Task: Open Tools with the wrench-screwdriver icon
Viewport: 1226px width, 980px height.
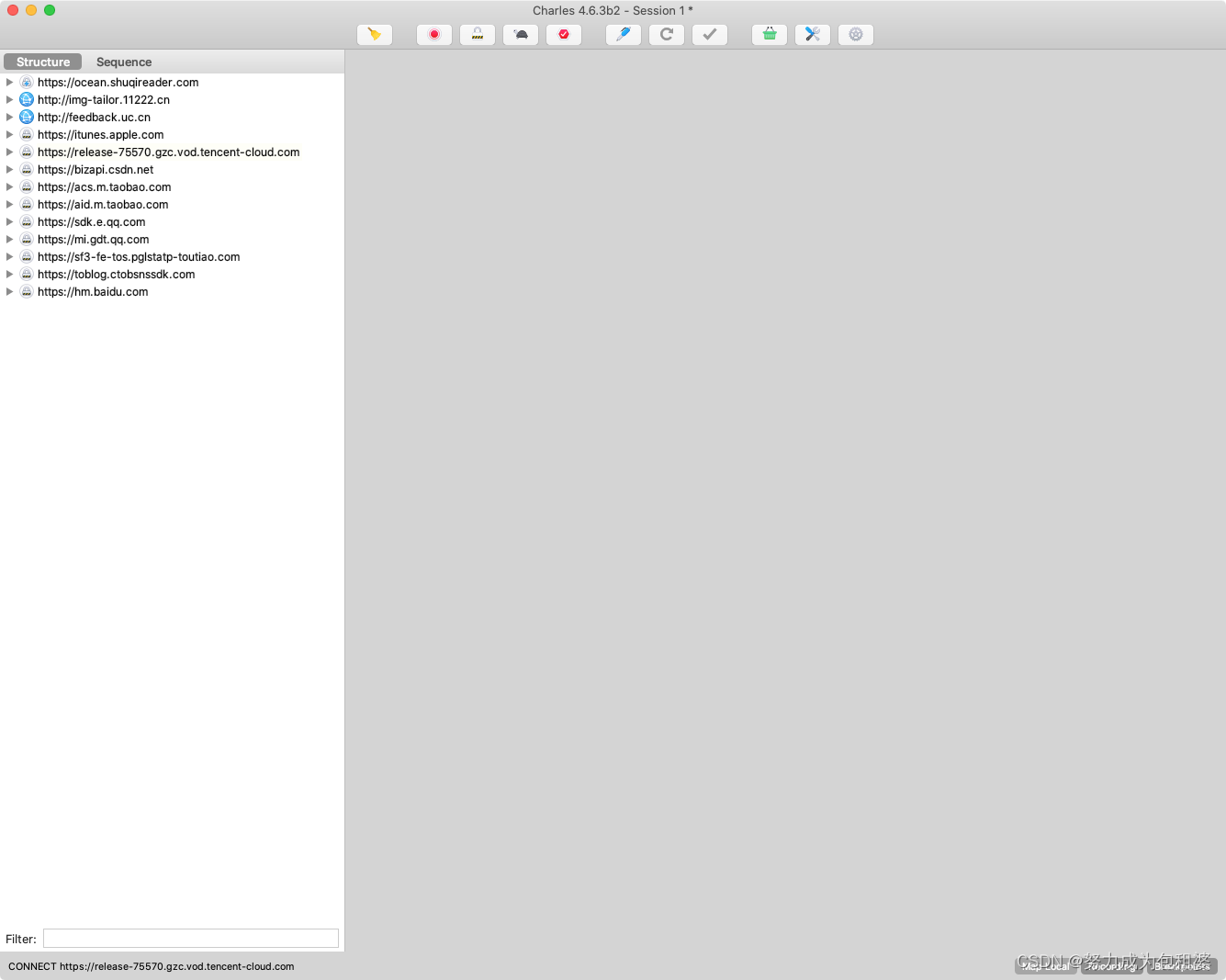Action: pos(813,35)
